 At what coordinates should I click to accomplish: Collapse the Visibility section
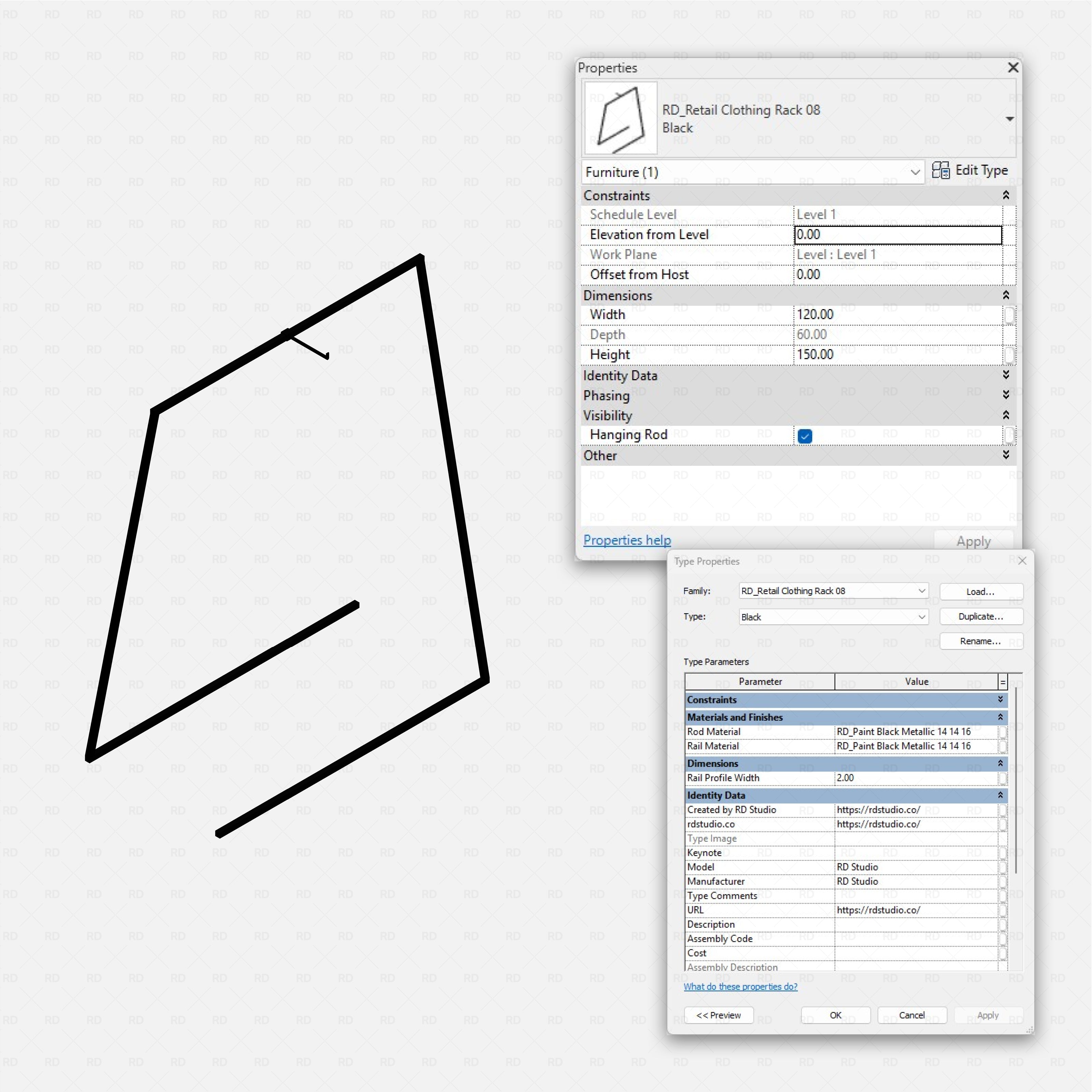click(1006, 415)
